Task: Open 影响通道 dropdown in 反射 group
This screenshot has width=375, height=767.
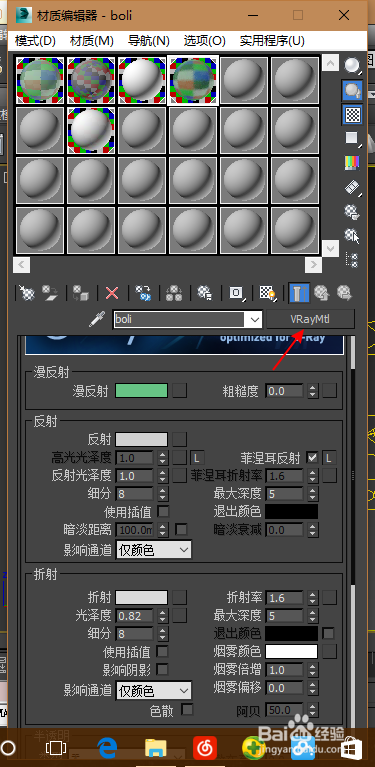Action: pos(154,550)
